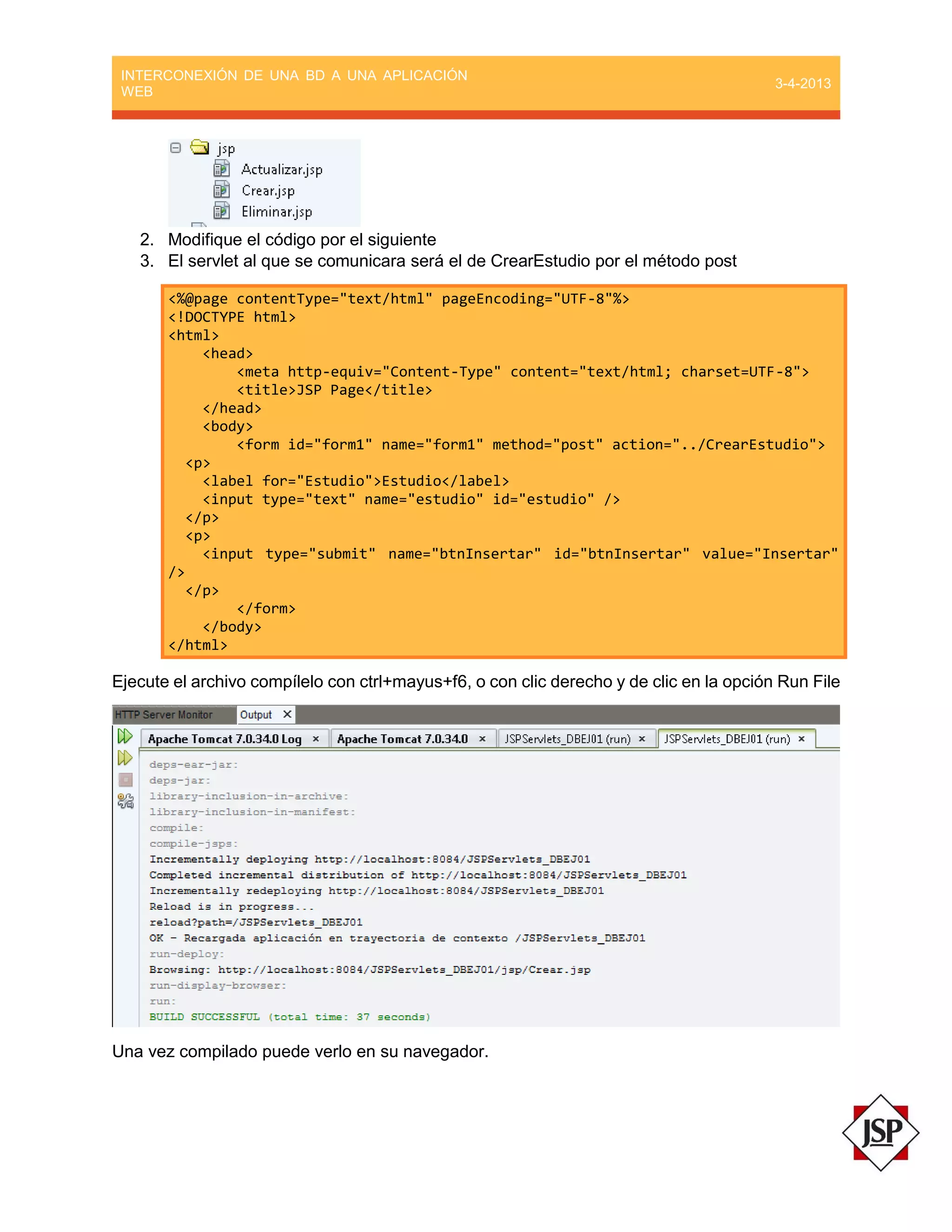Click the Actualizar.jsp file icon
Viewport: 952px width, 1232px height.
pos(222,169)
